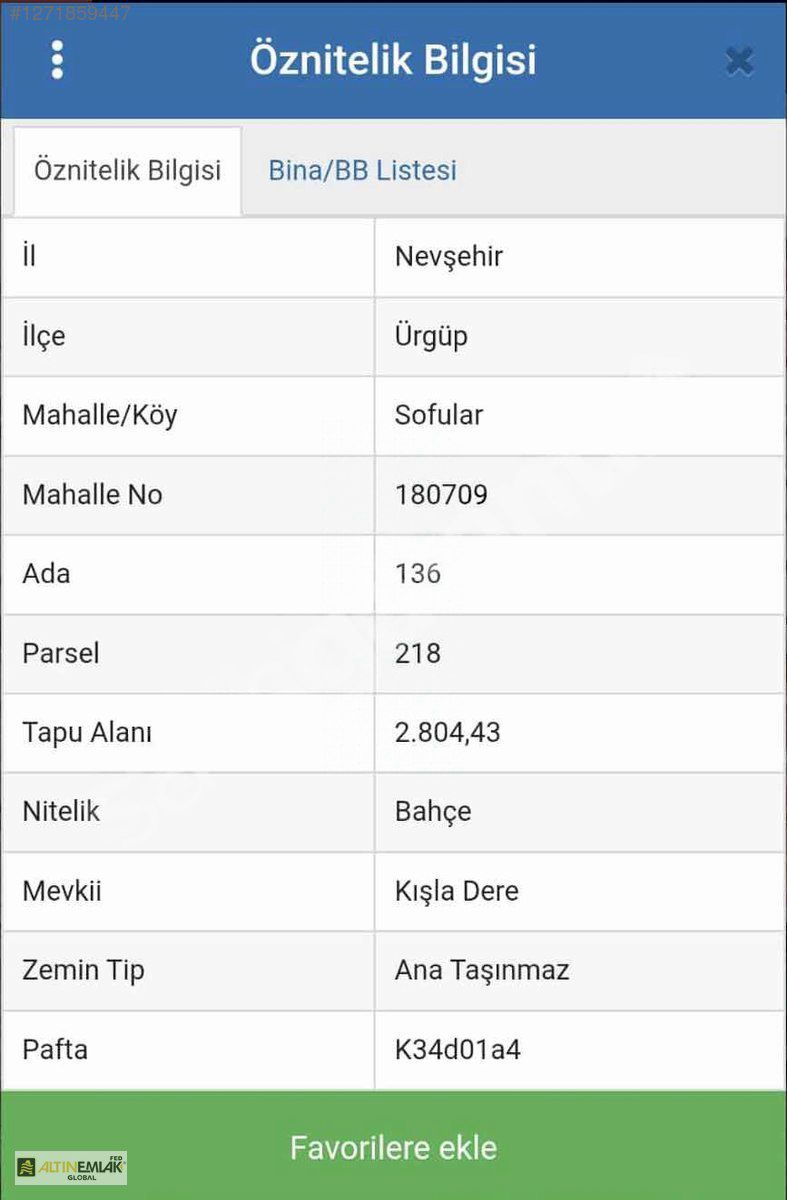Select the Öznitelik Bilgisi tab
The height and width of the screenshot is (1200, 787).
(x=127, y=170)
